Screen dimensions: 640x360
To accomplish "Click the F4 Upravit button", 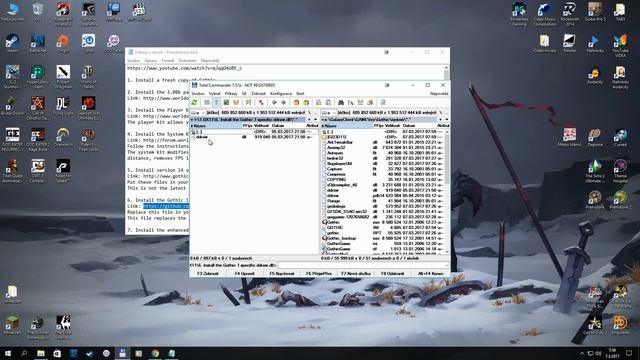I will [x=244, y=273].
